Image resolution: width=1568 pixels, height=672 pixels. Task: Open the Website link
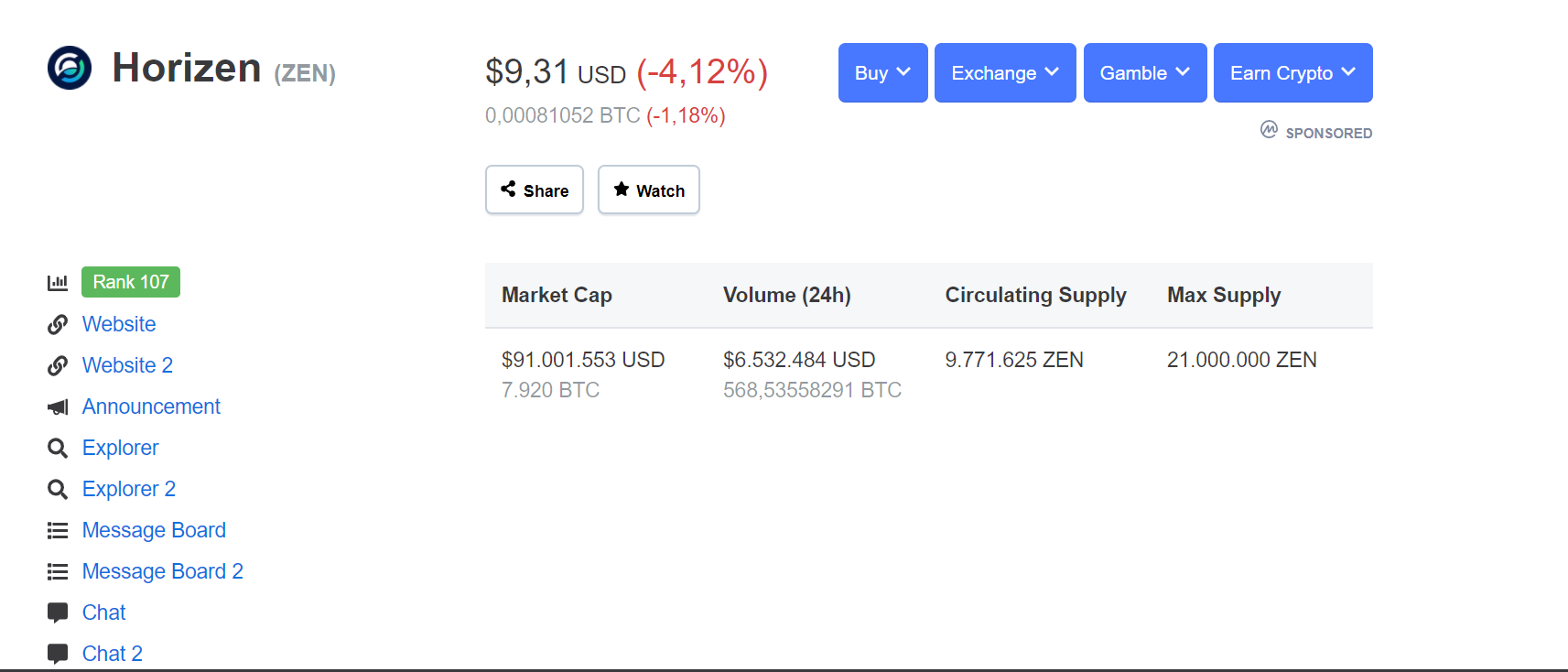(x=119, y=324)
